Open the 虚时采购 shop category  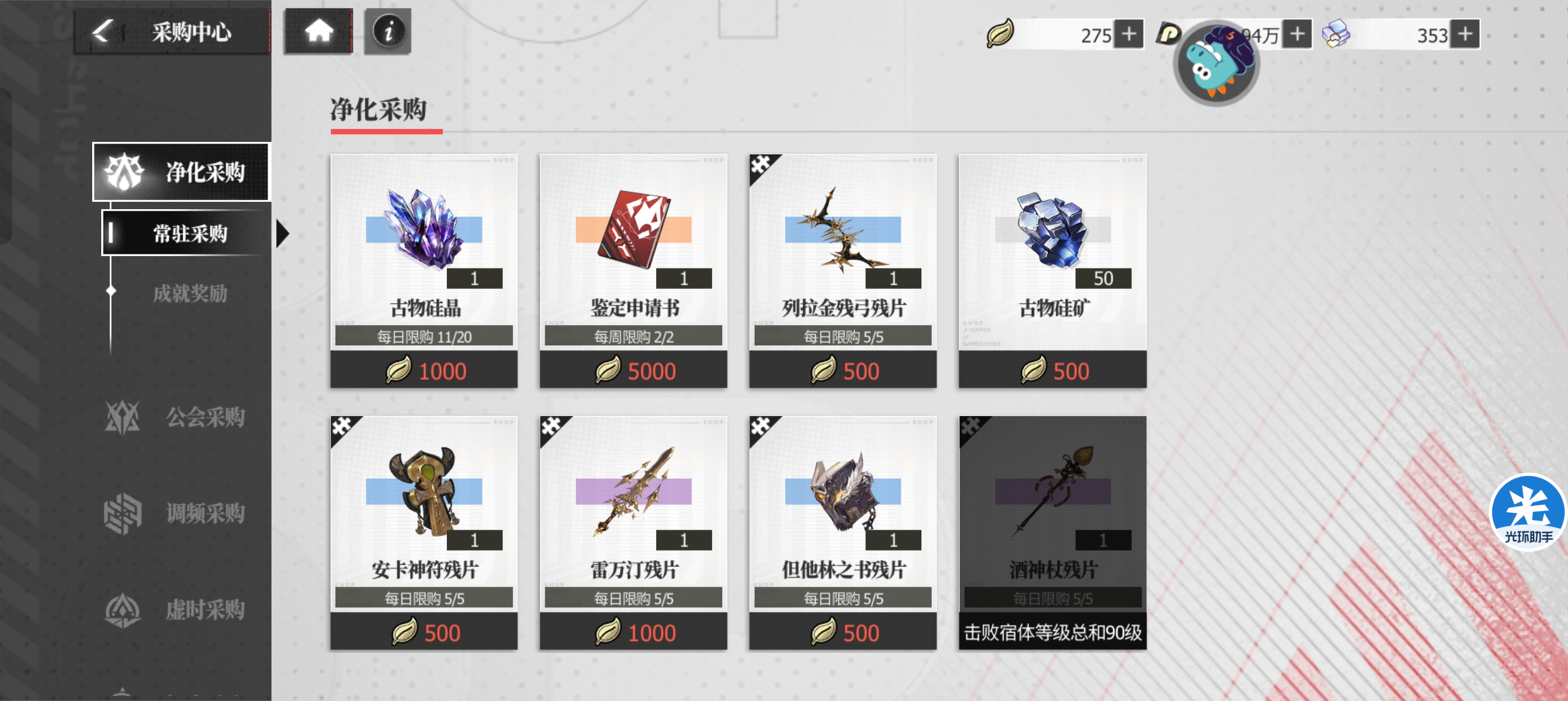click(176, 609)
